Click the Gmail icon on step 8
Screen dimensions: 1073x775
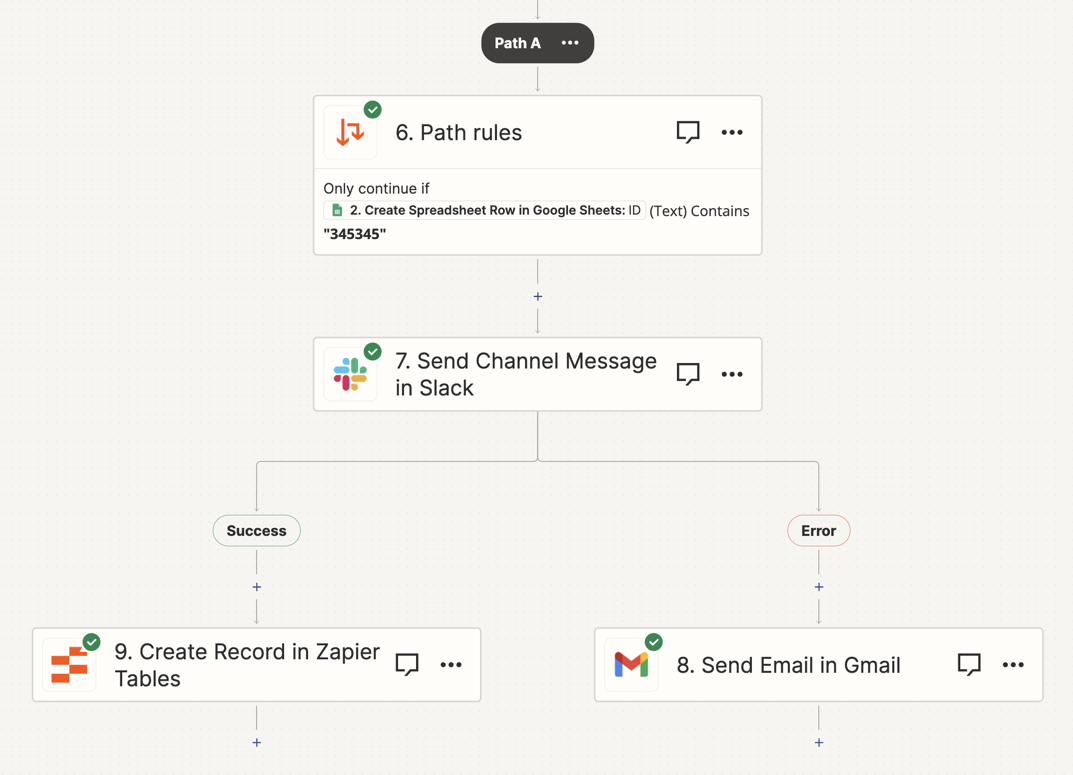[x=631, y=664]
